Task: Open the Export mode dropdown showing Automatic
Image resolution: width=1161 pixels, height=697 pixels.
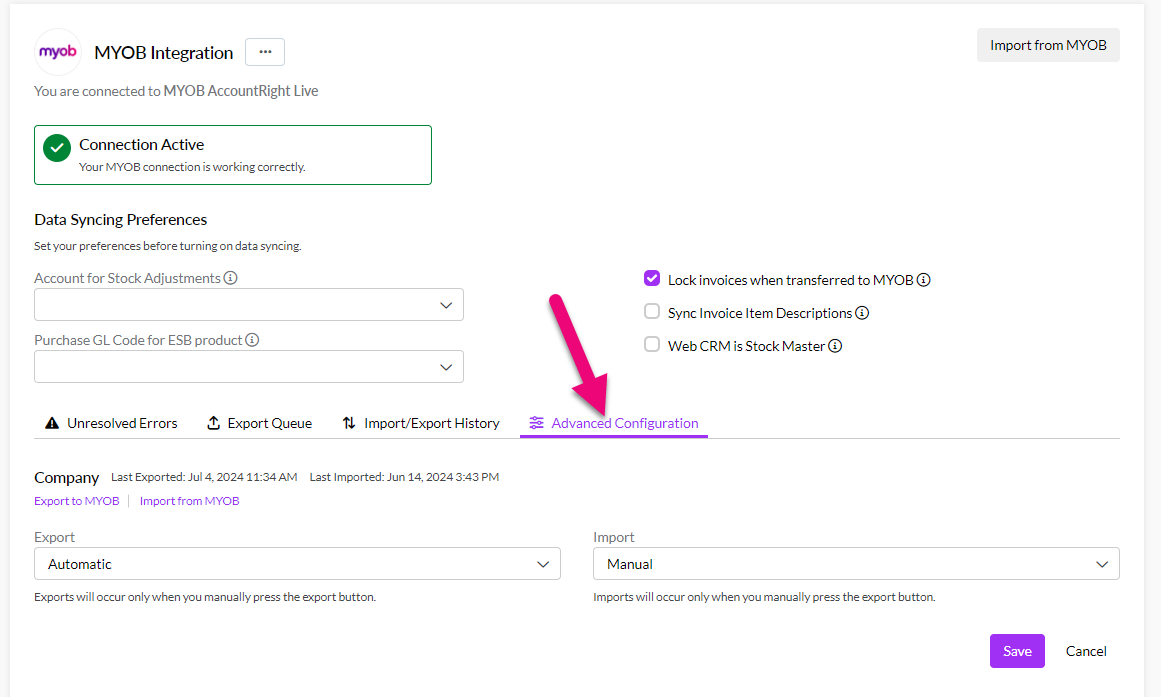Action: [297, 564]
